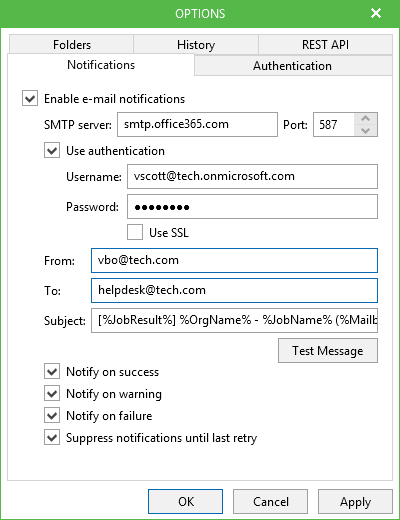Screen dimensions: 400x520
Task: Uncheck Suppress notifications until last retry
Action: coord(52,438)
